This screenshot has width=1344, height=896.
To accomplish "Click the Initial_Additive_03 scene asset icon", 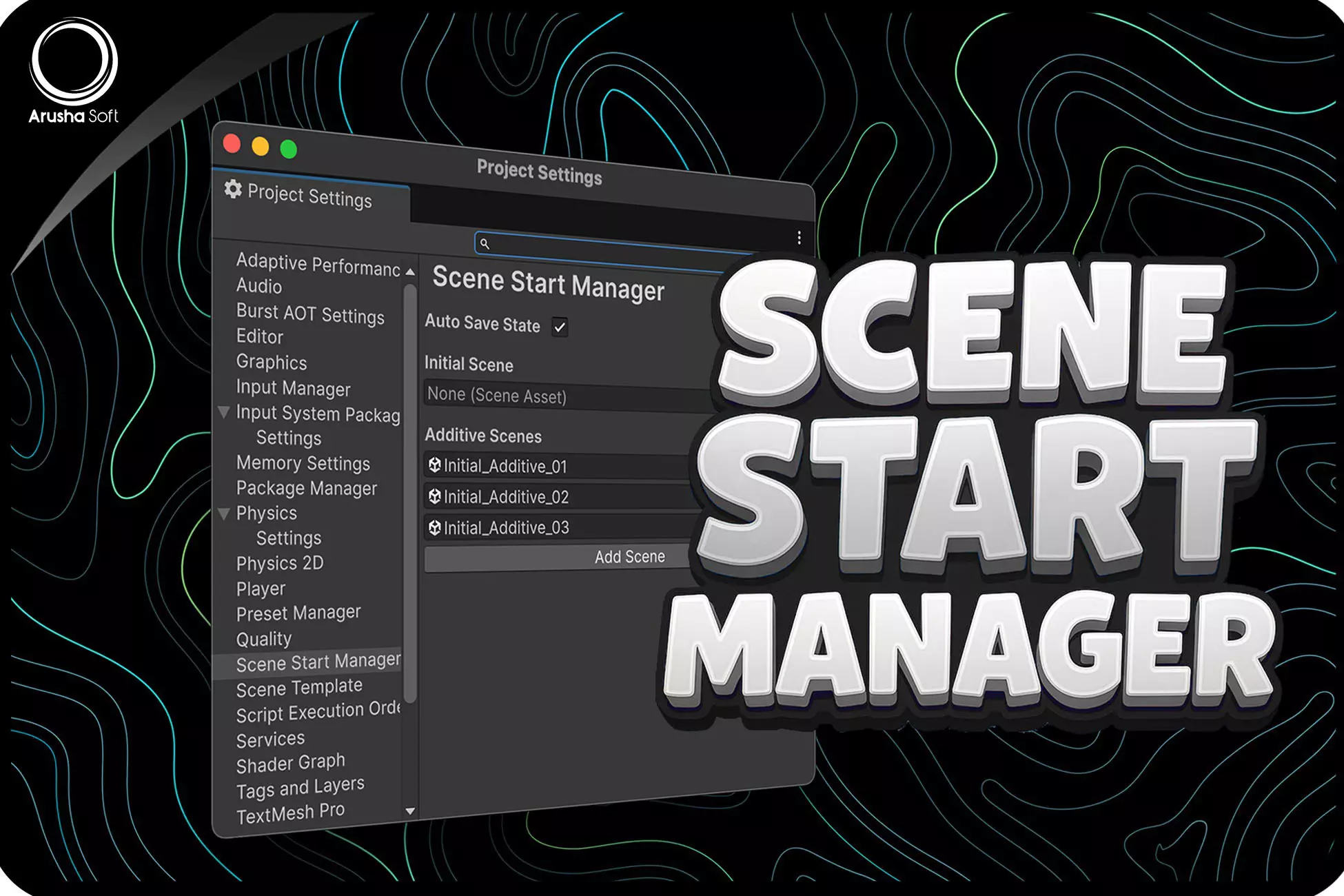I will [435, 527].
